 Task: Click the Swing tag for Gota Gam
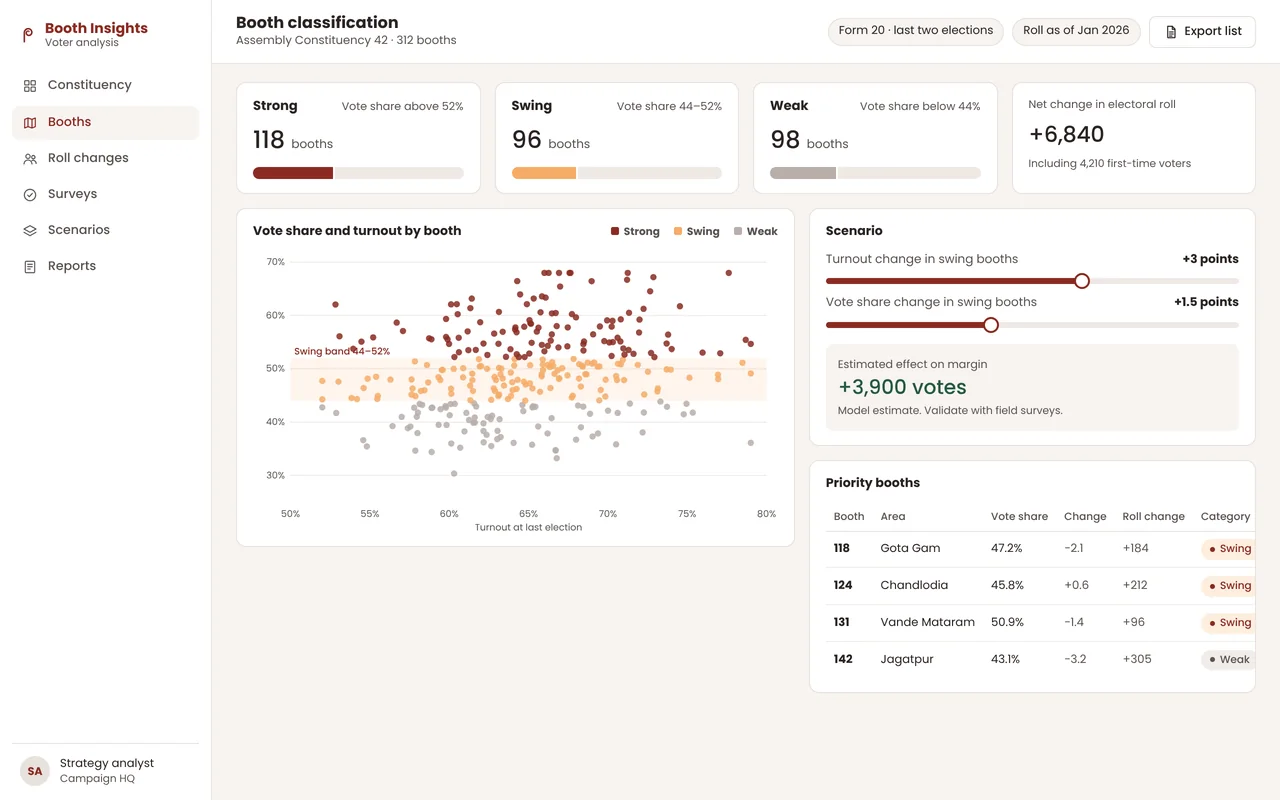coord(1229,548)
